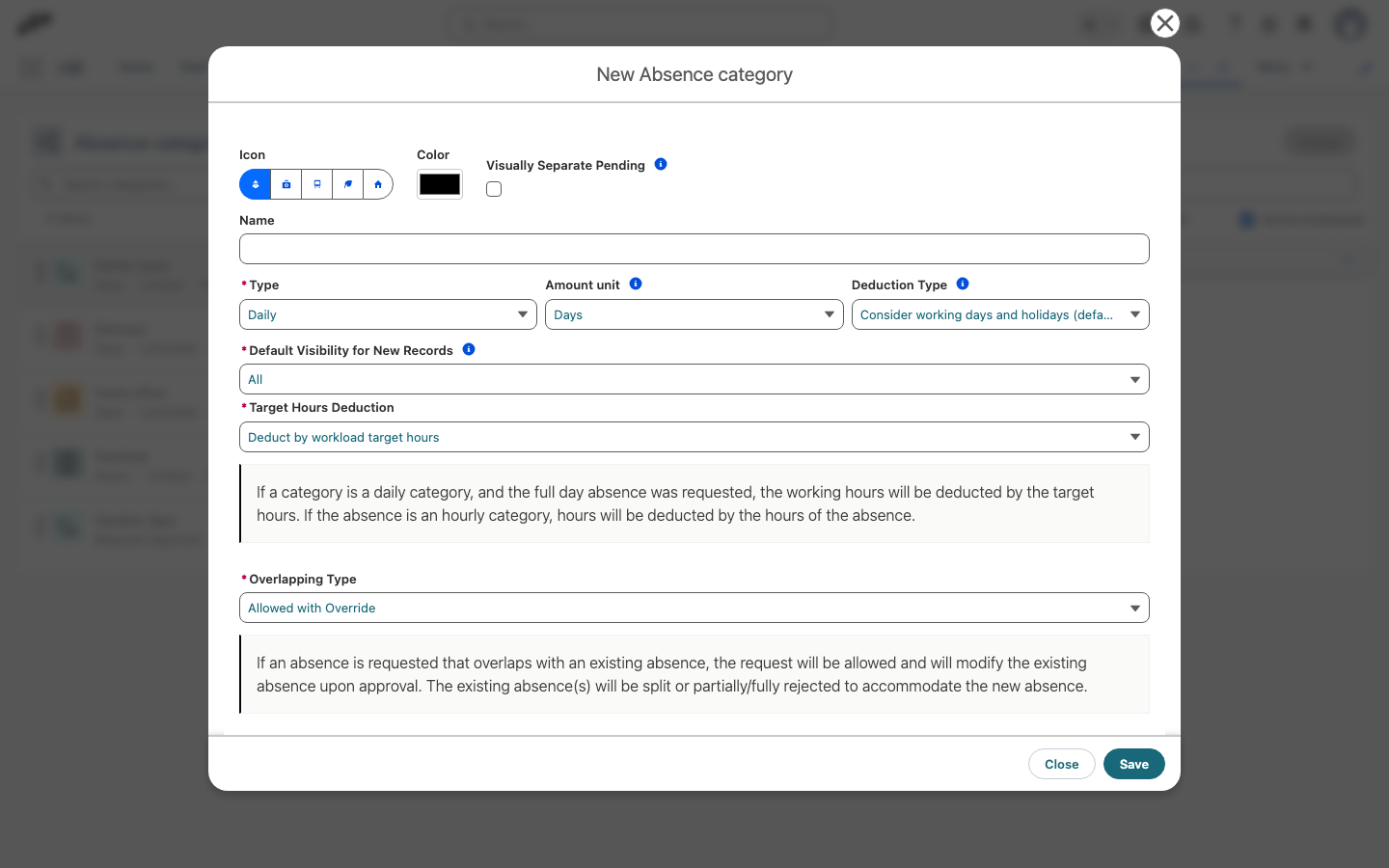Open the black Color swatch picker

[x=440, y=184]
